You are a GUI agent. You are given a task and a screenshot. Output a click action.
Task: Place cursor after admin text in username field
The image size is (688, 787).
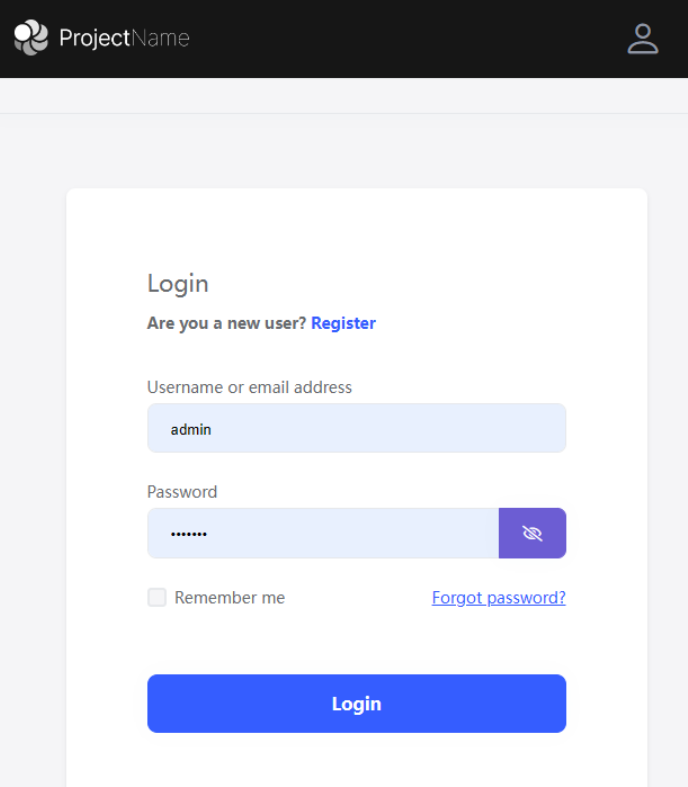213,430
